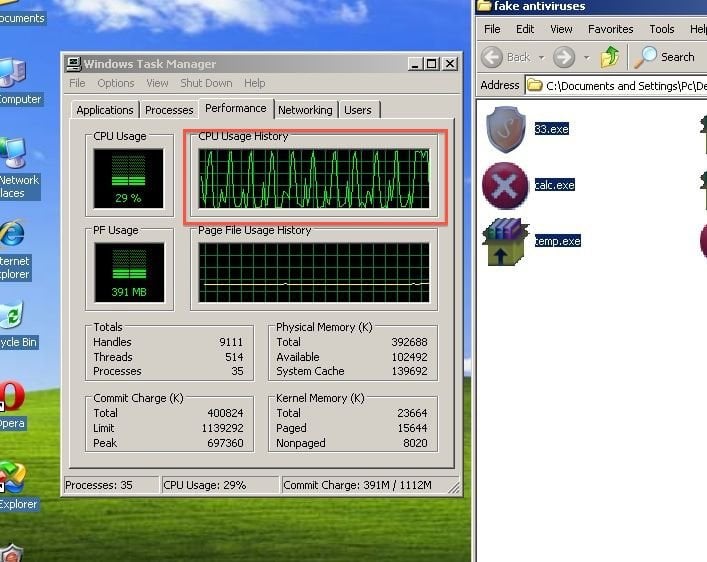Open the Favorites menu in Explorer
Screen dimensions: 707x562
[610, 29]
